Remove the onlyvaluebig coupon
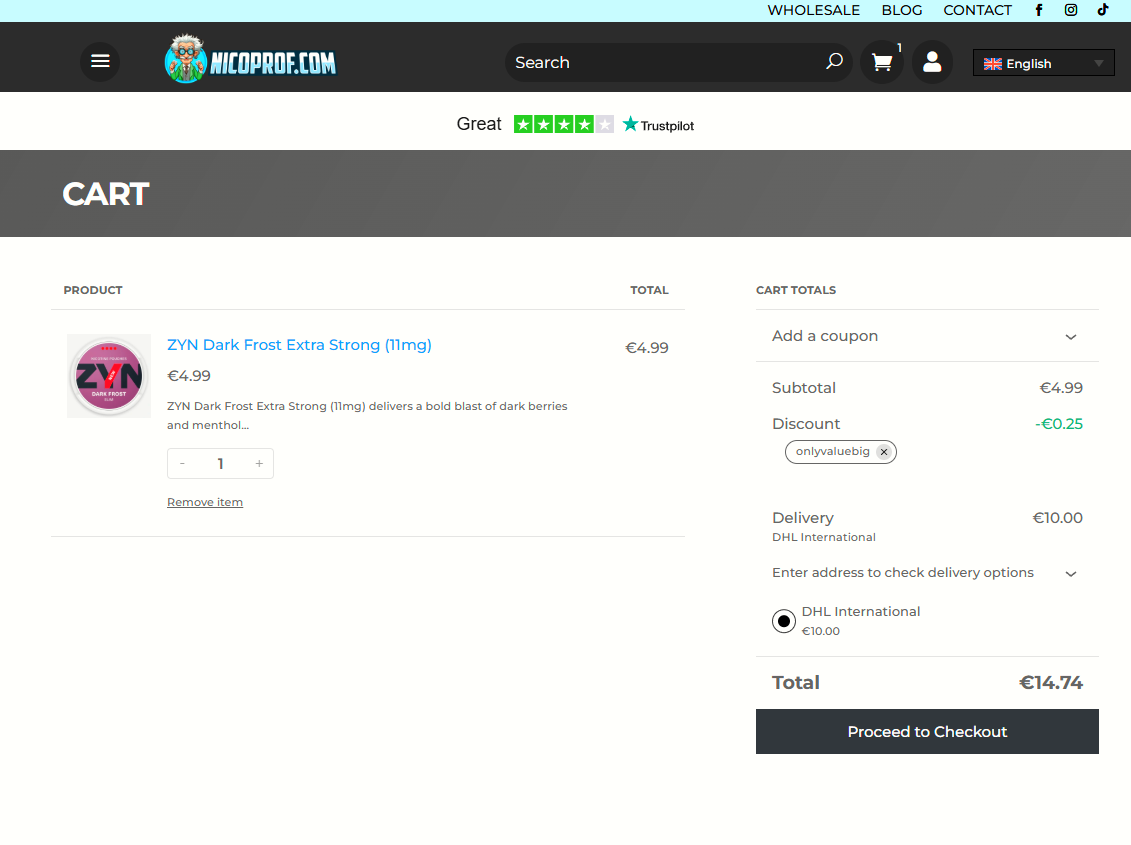1131x845 pixels. point(884,452)
